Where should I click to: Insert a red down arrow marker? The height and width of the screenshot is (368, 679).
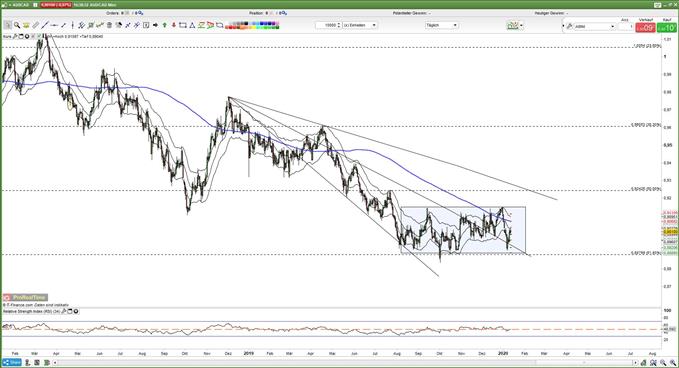(x=174, y=25)
